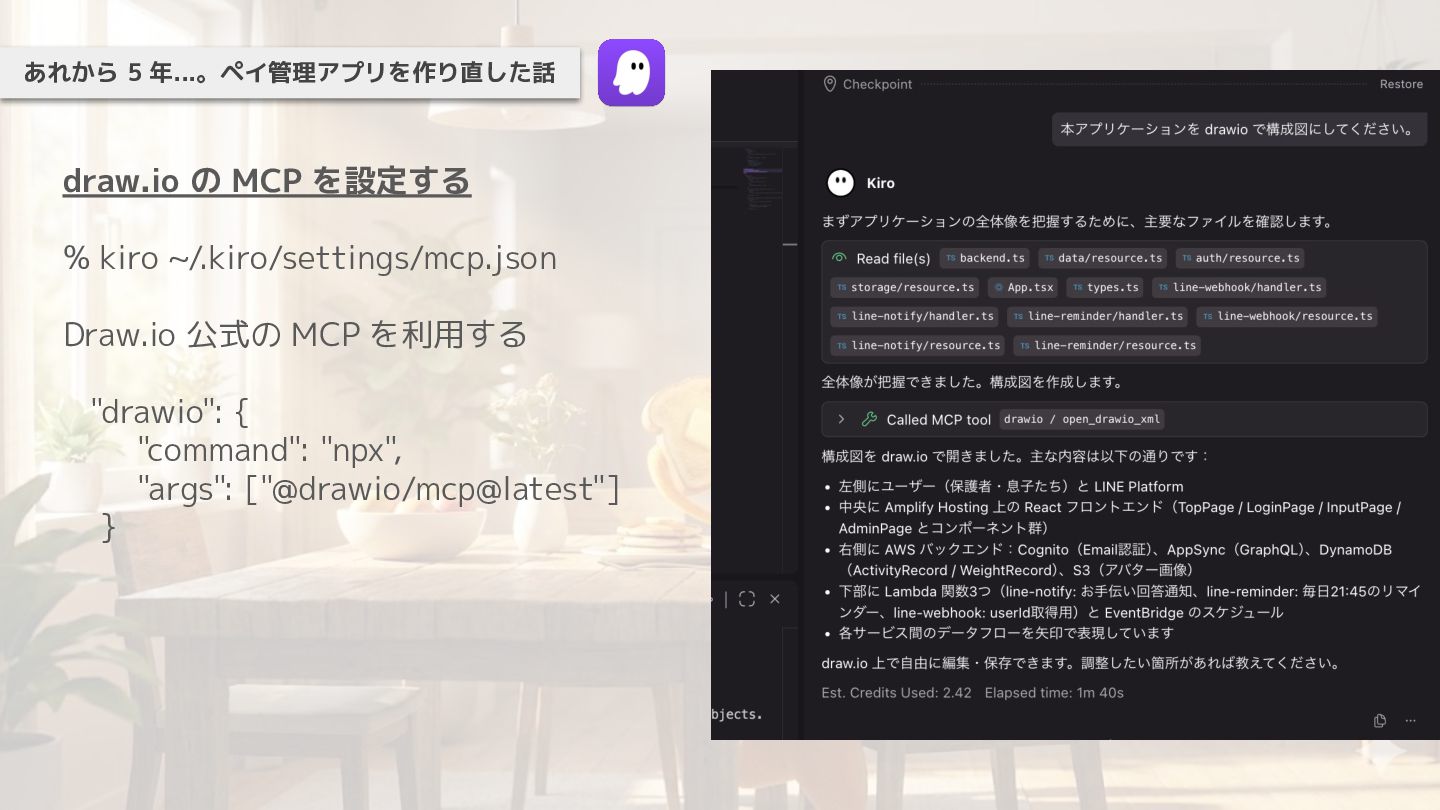Click the Restore checkpoint link
Viewport: 1440px width, 810px height.
(x=1401, y=84)
